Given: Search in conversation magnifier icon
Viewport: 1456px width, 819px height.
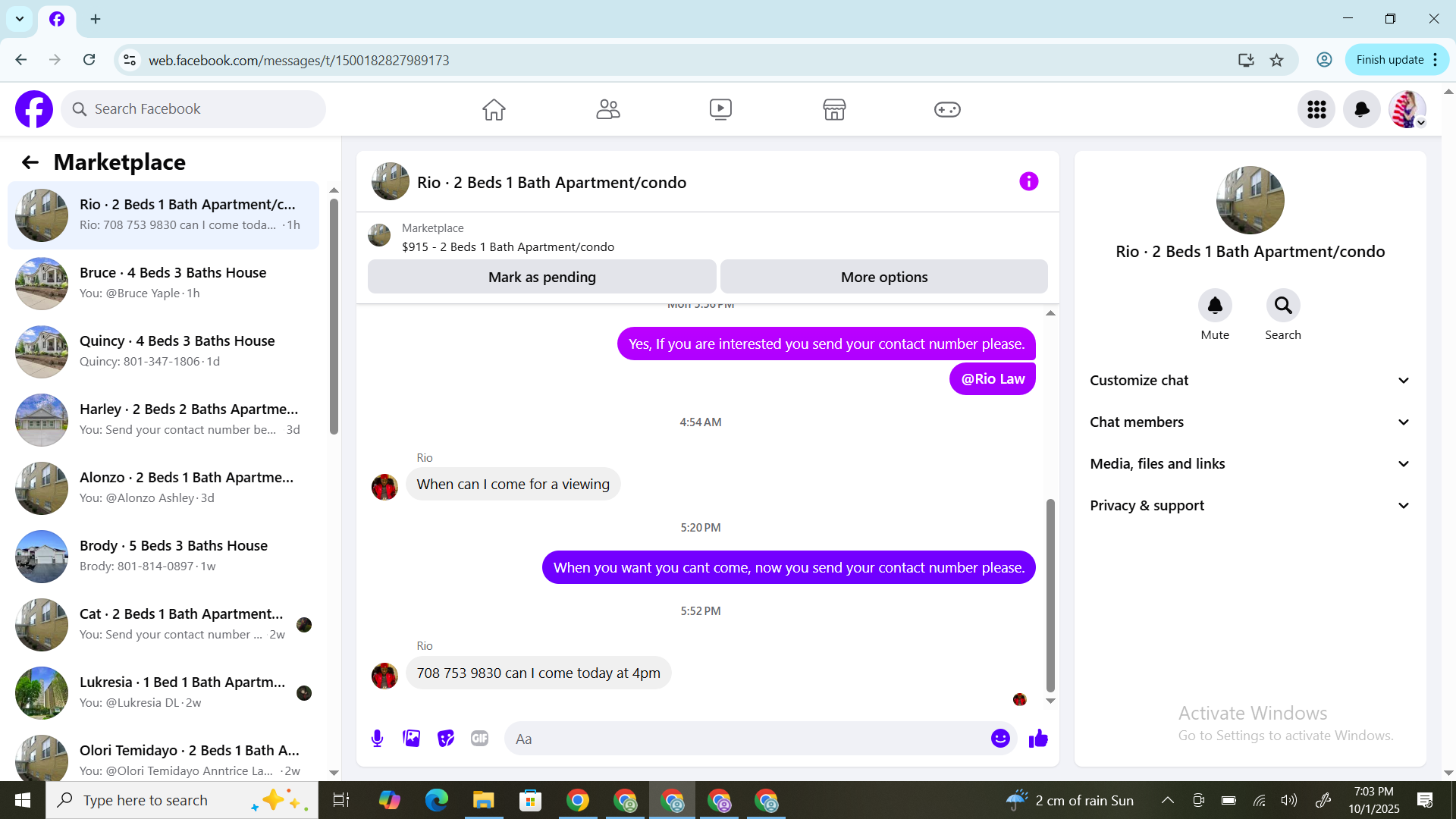Looking at the screenshot, I should tap(1283, 305).
